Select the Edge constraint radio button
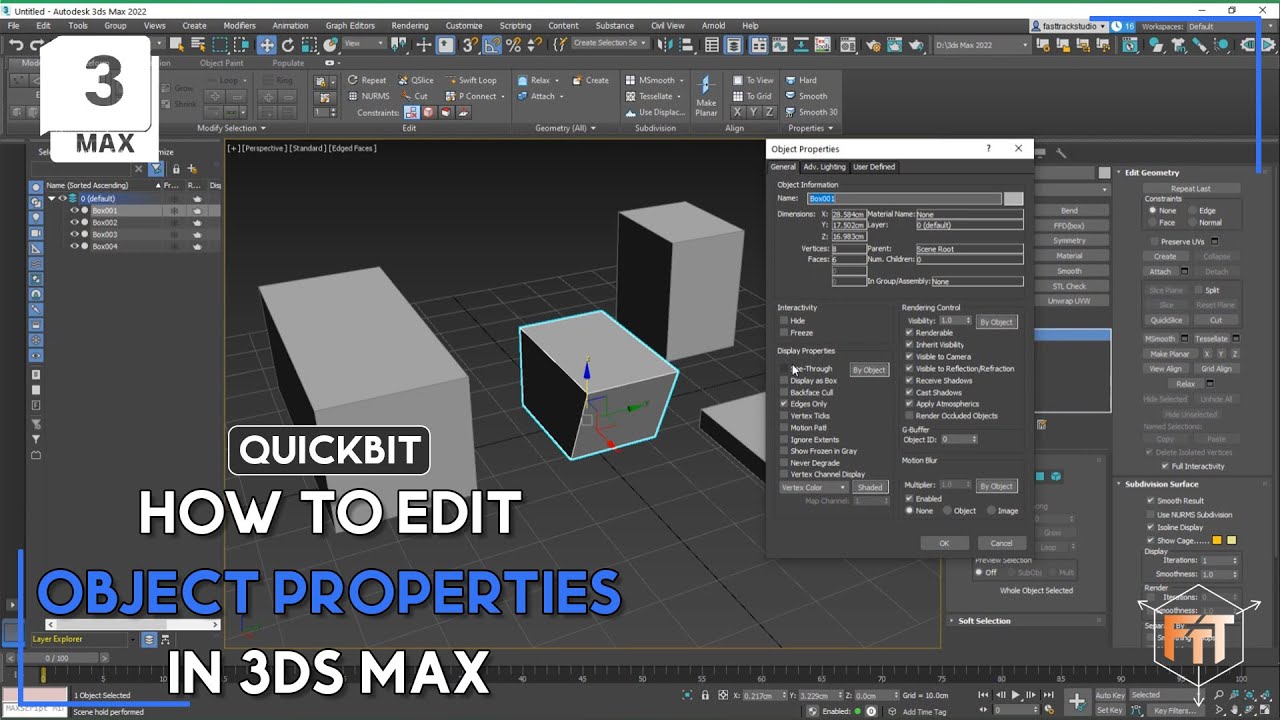 tap(1191, 211)
